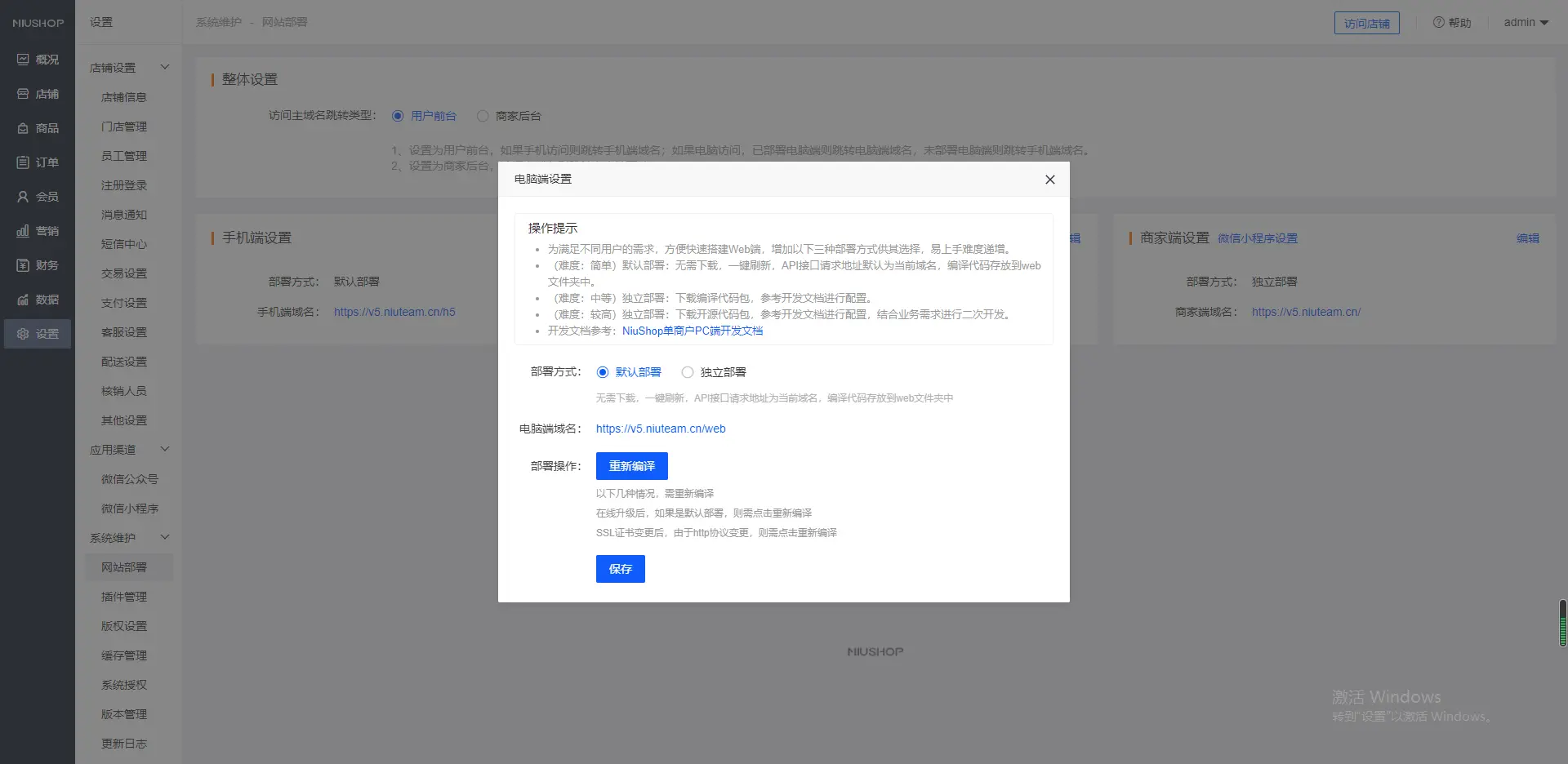Choose the 独立部署 deployment option

click(688, 372)
